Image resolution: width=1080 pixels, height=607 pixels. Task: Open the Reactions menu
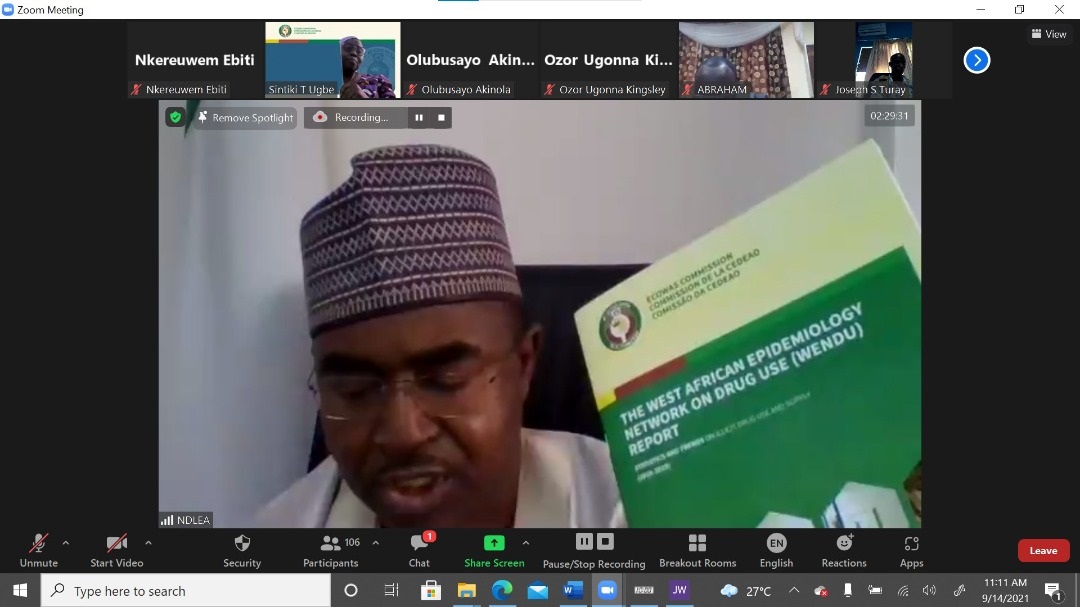(844, 551)
